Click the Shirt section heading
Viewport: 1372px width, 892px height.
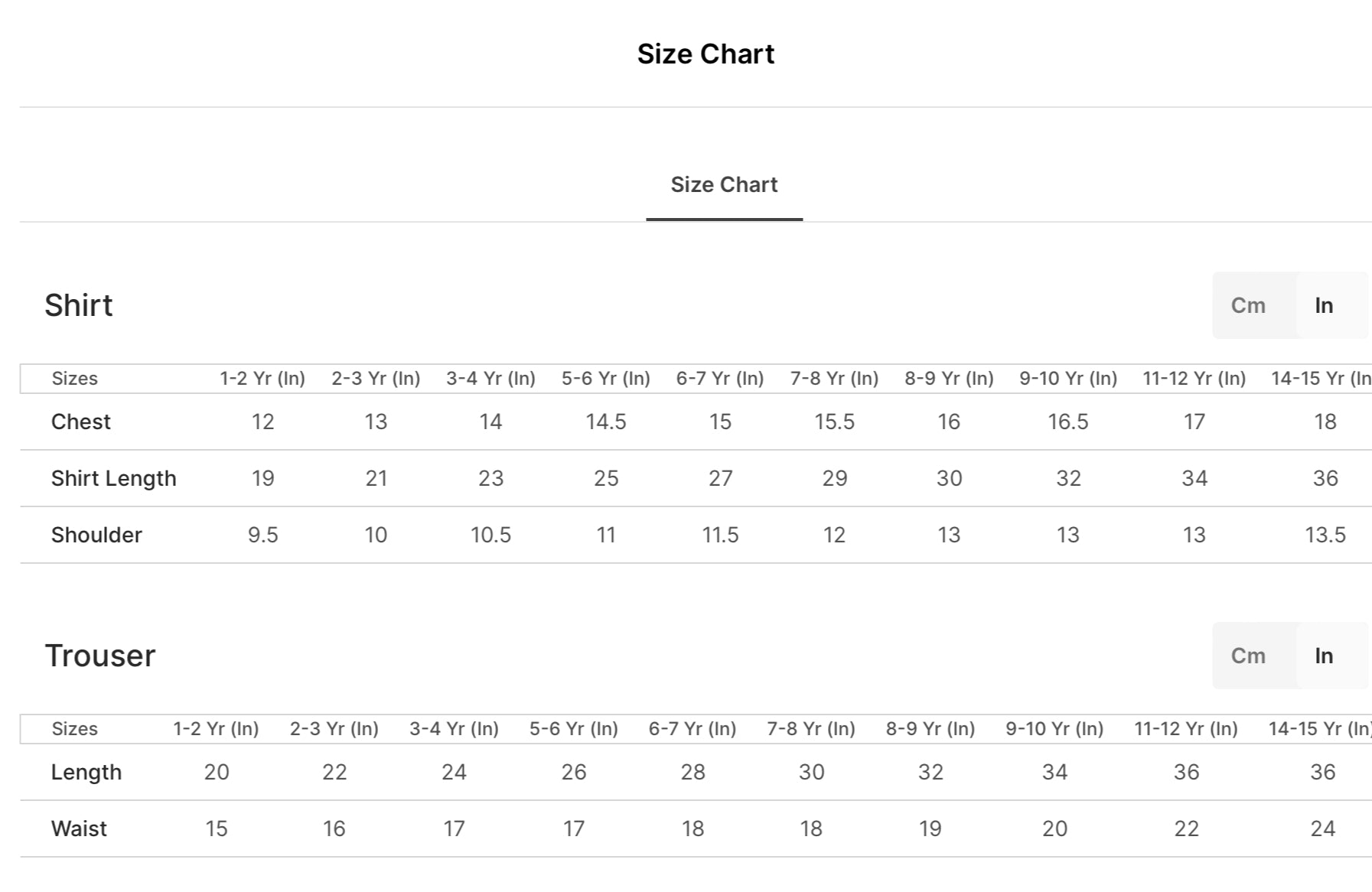(x=78, y=305)
